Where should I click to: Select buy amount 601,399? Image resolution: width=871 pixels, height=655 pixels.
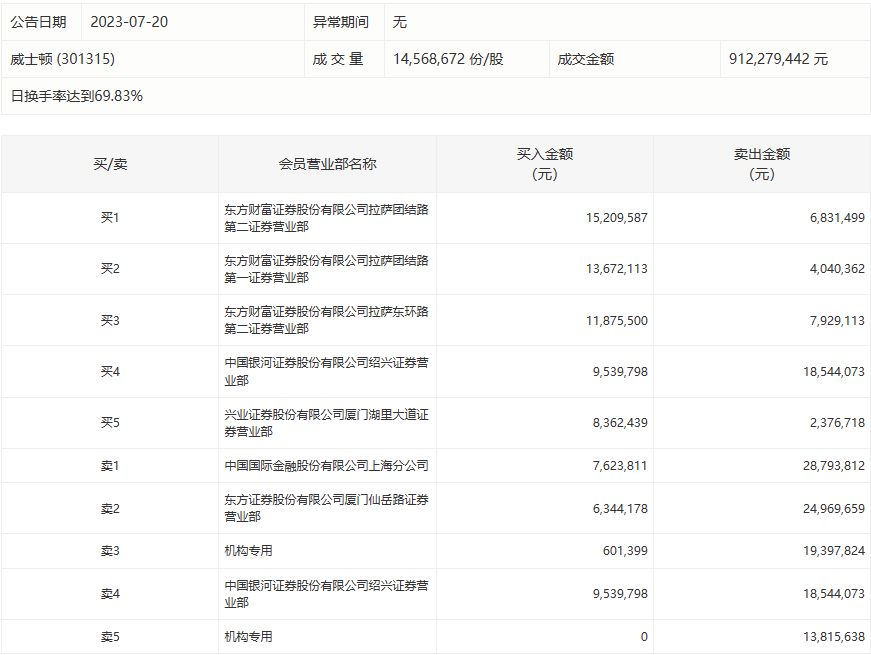625,551
